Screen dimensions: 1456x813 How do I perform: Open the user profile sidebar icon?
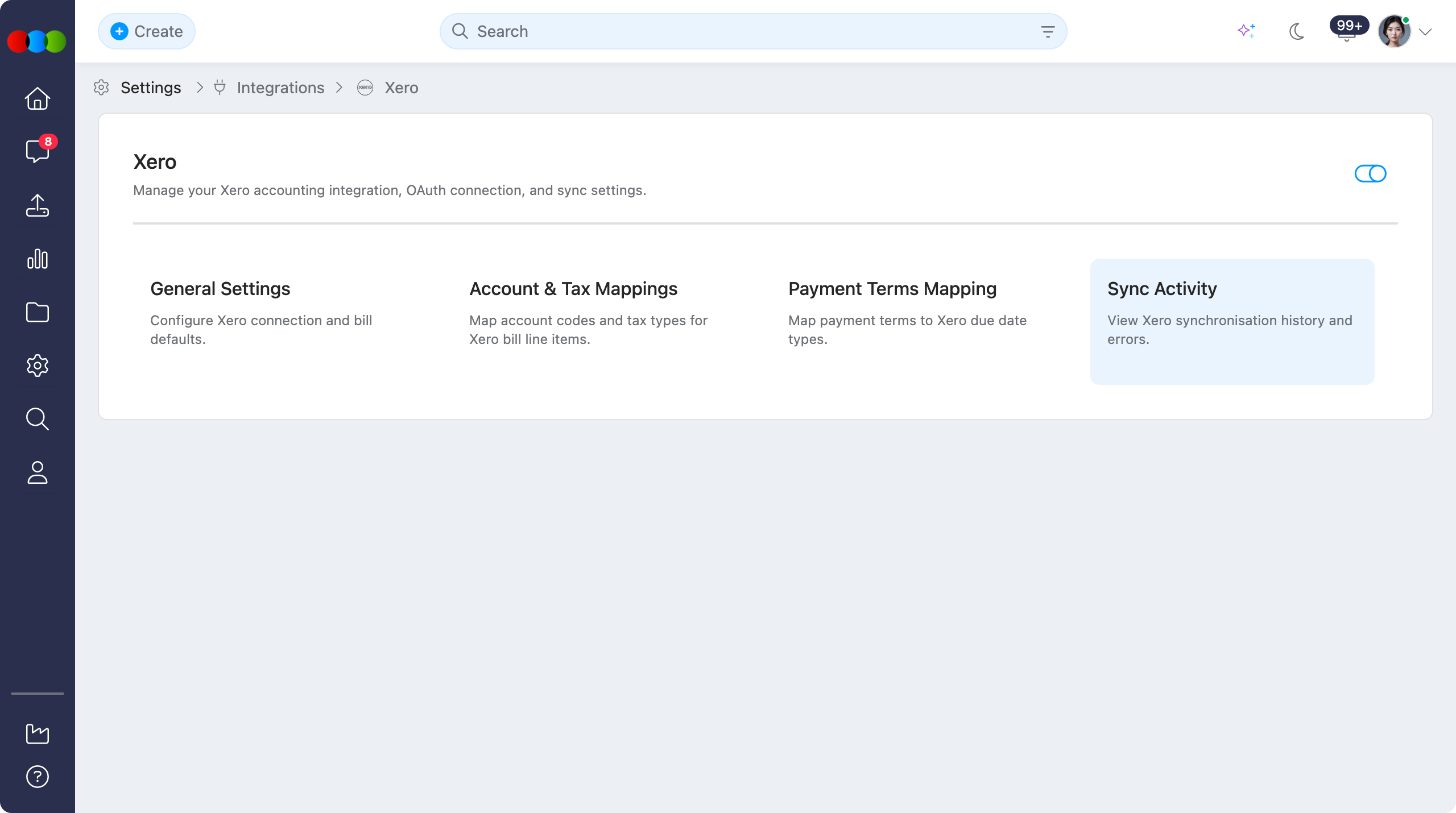pos(38,472)
